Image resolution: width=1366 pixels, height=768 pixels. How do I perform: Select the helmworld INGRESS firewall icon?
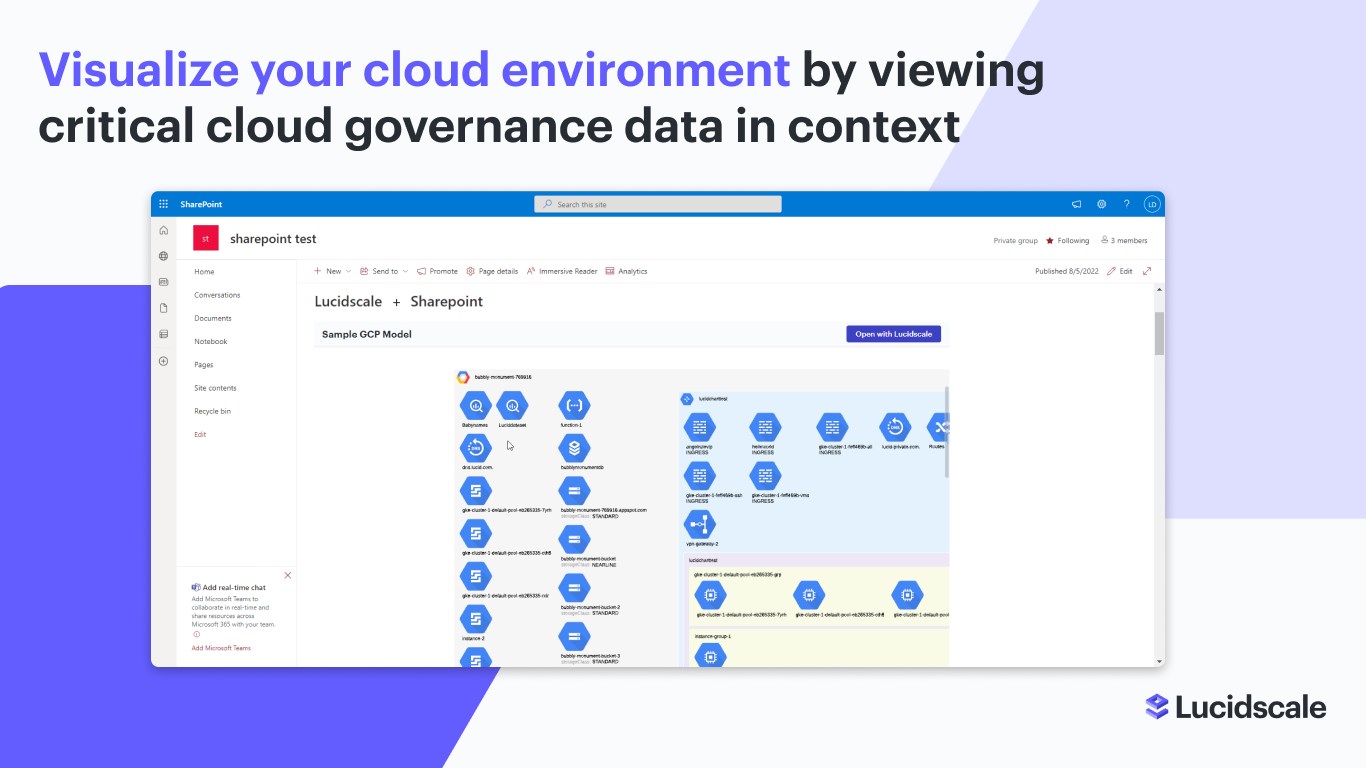[765, 428]
